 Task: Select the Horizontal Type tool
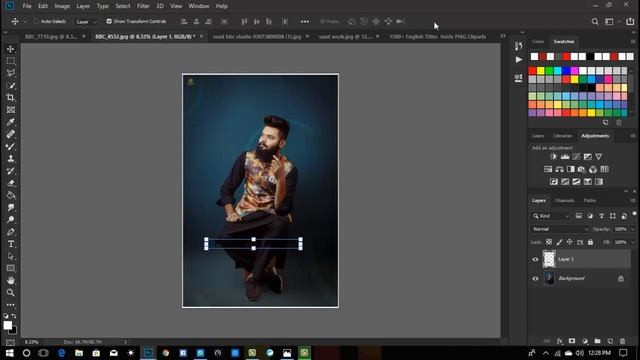click(x=11, y=244)
